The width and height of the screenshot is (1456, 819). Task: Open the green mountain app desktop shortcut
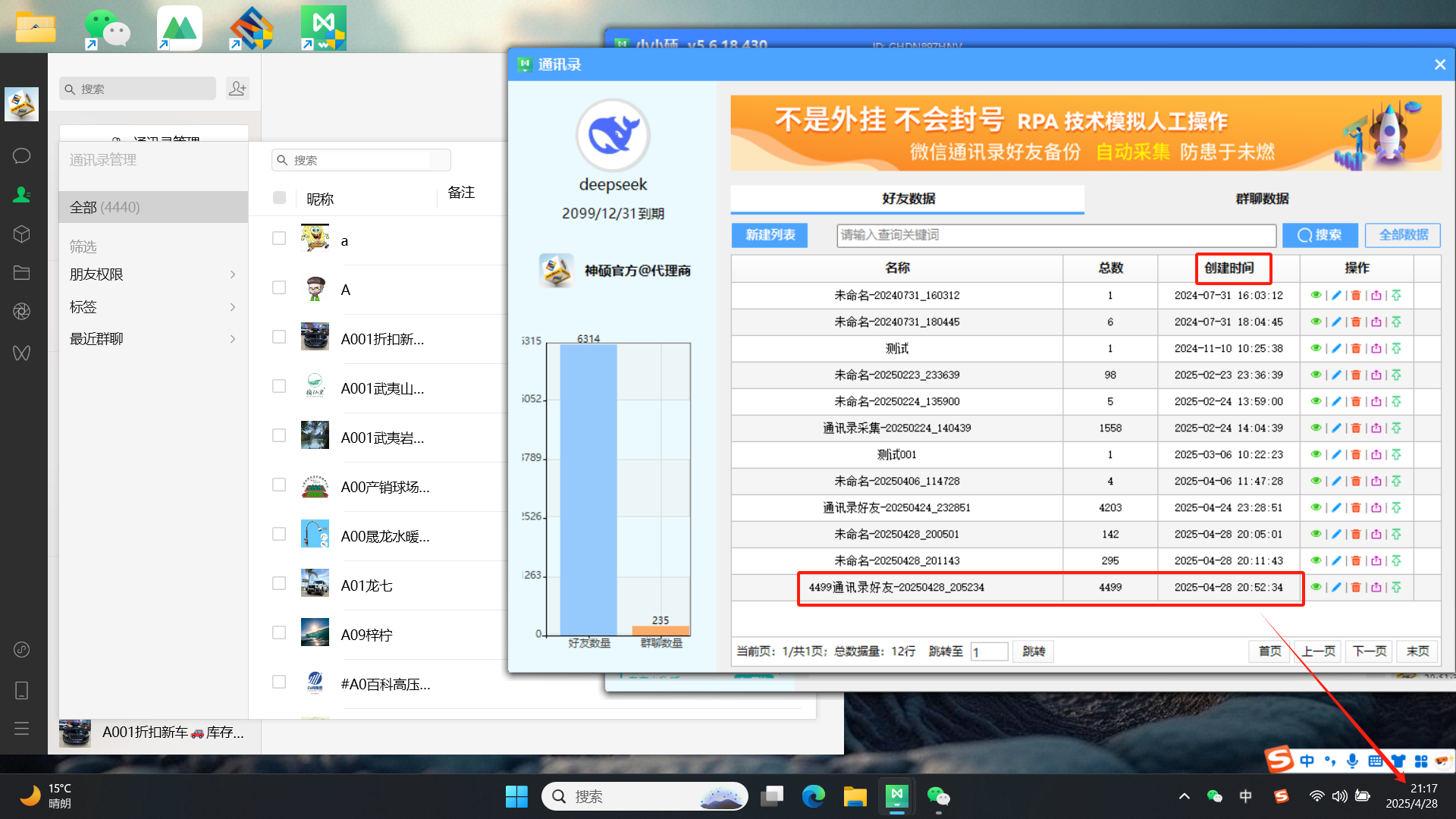point(180,28)
